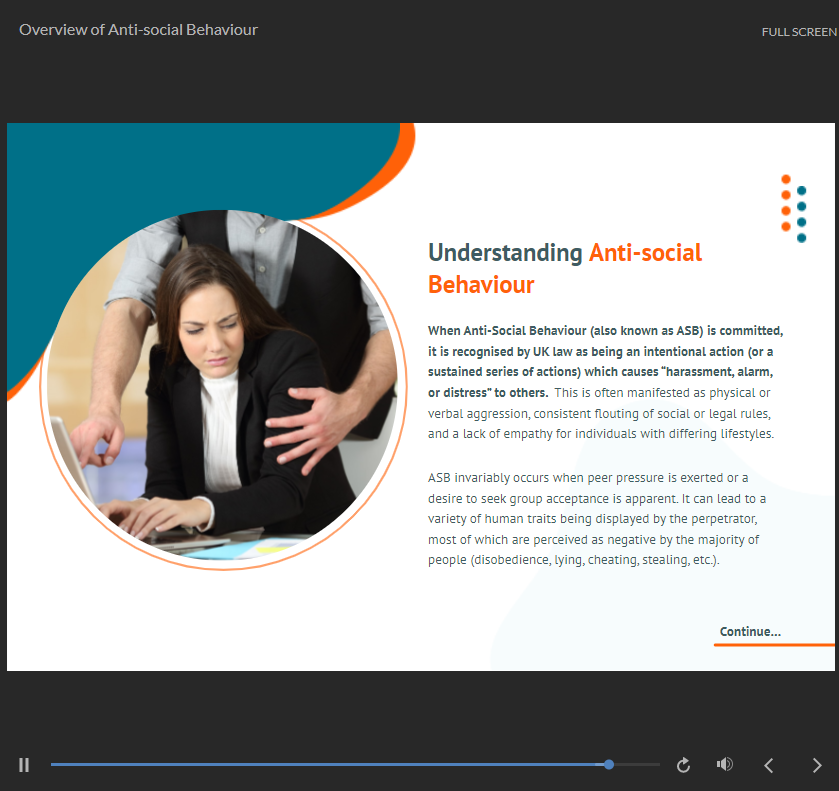Pause the slide playback
The image size is (839, 791).
click(x=24, y=765)
